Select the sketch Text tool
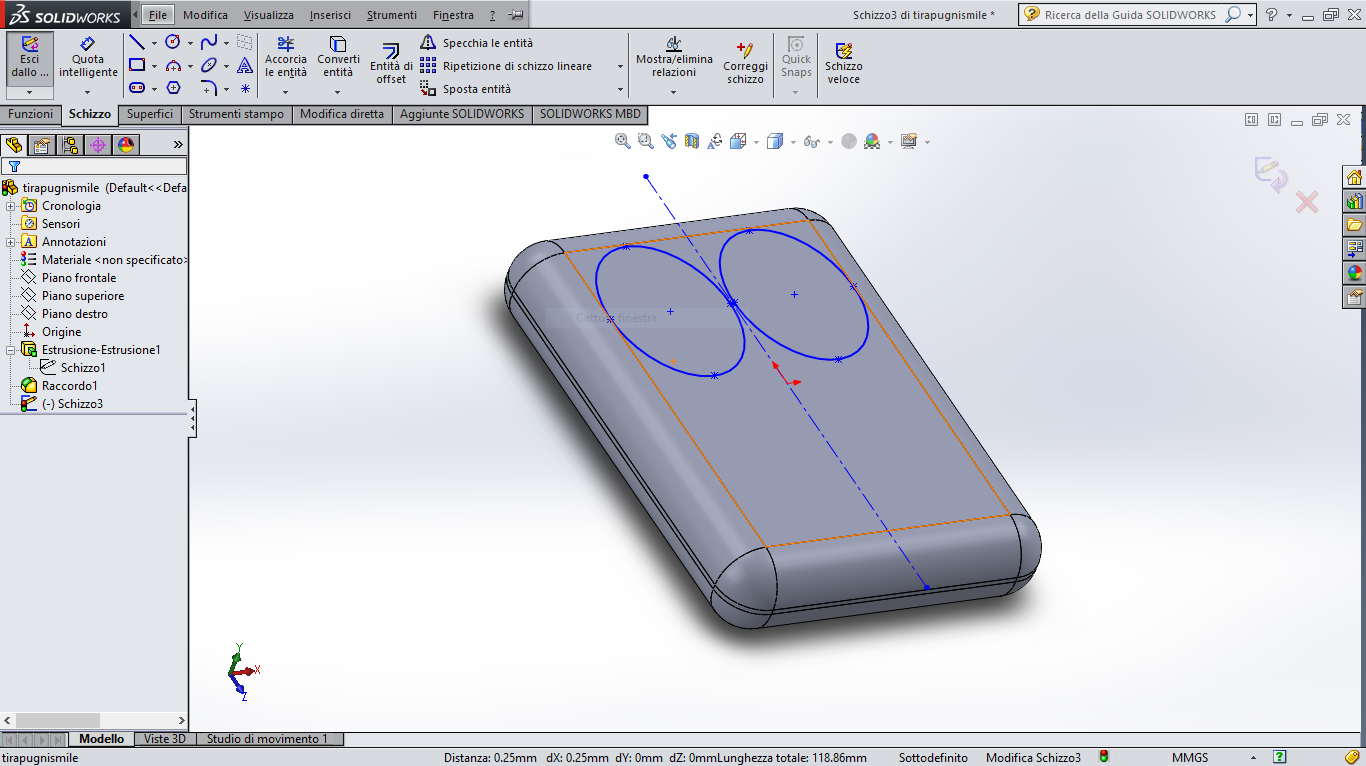 pos(245,65)
